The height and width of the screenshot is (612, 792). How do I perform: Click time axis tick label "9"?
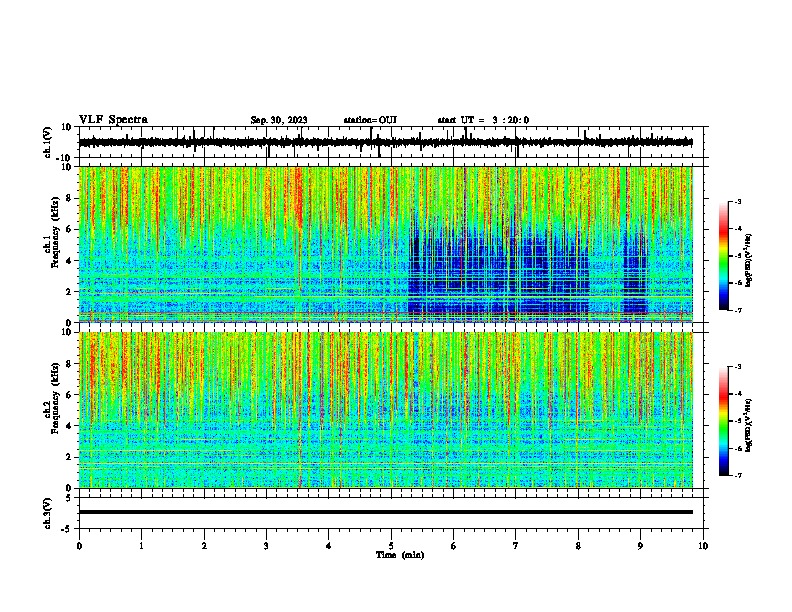coord(640,546)
